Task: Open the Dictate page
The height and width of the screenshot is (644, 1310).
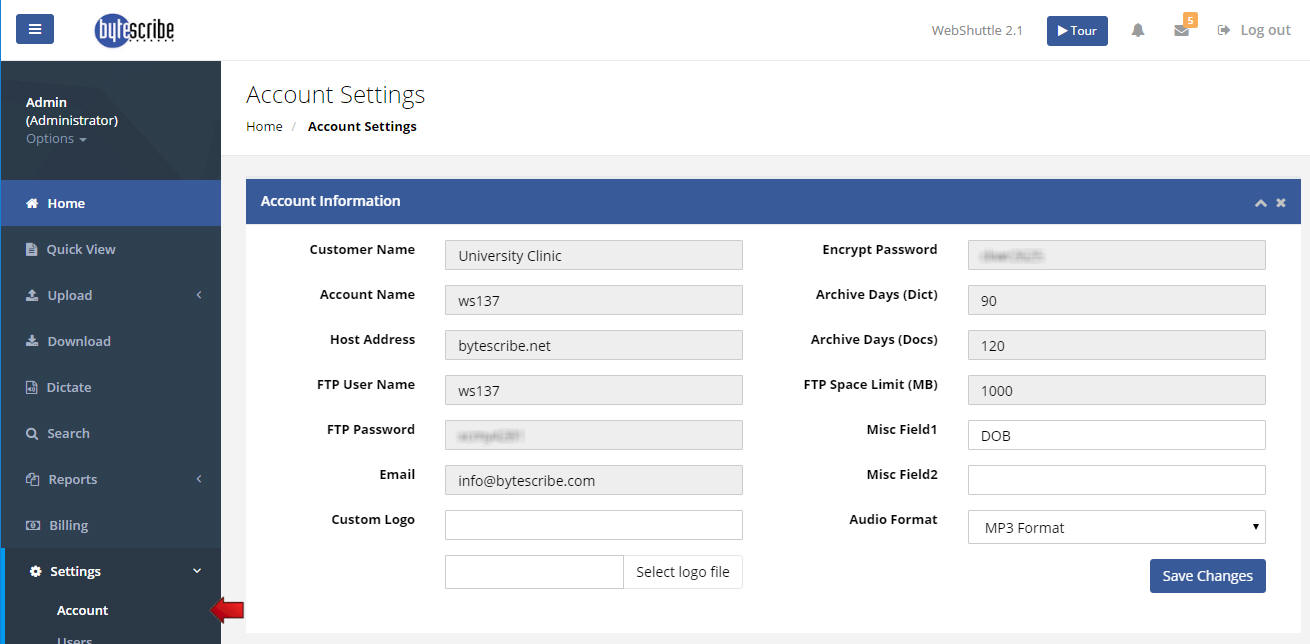Action: (x=110, y=387)
